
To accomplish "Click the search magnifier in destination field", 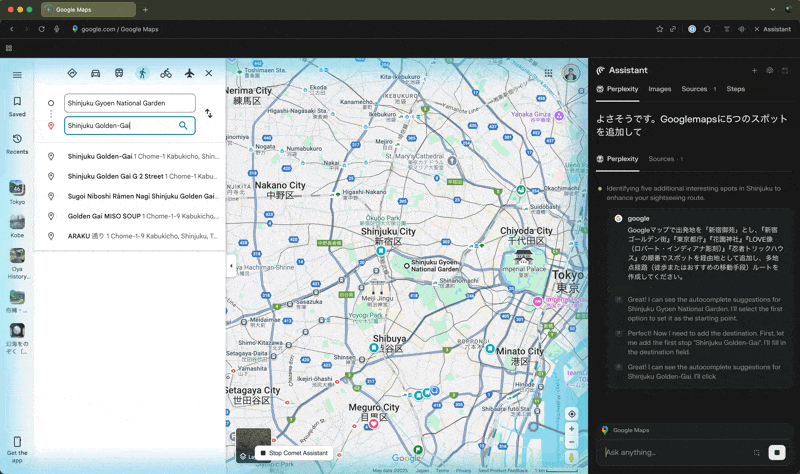I will click(x=183, y=126).
